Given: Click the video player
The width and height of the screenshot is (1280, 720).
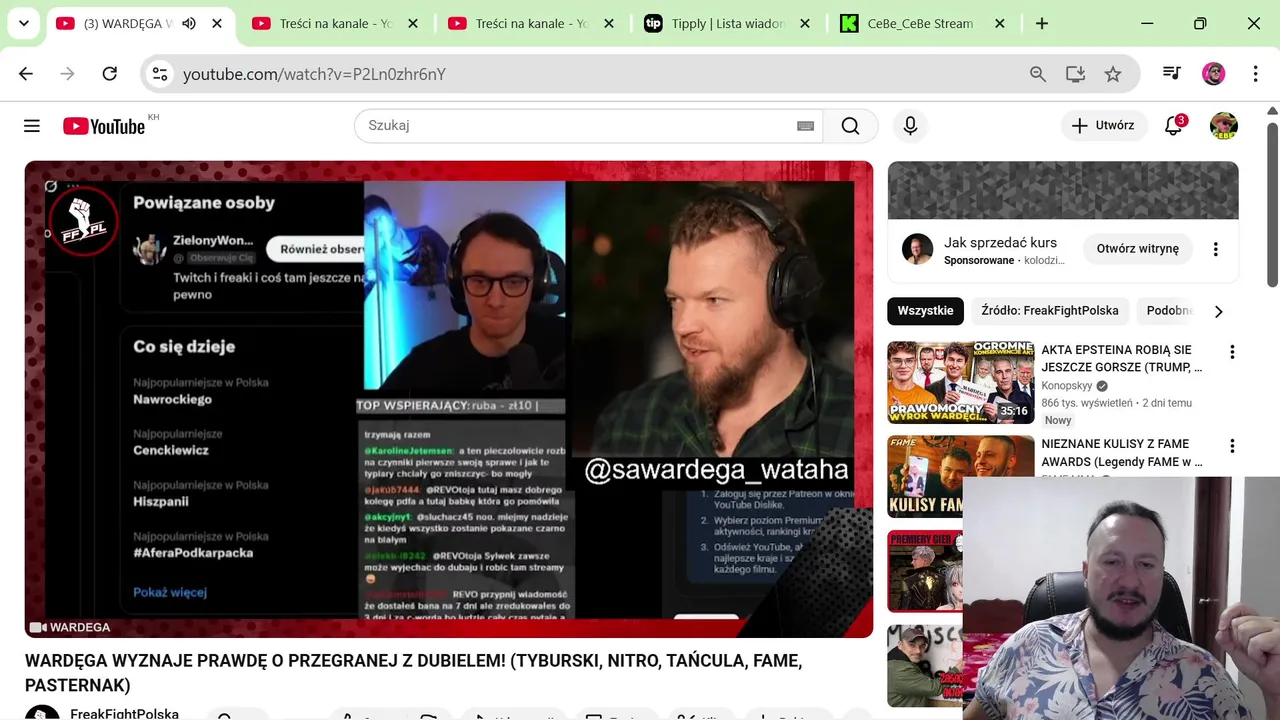Looking at the screenshot, I should [x=449, y=399].
